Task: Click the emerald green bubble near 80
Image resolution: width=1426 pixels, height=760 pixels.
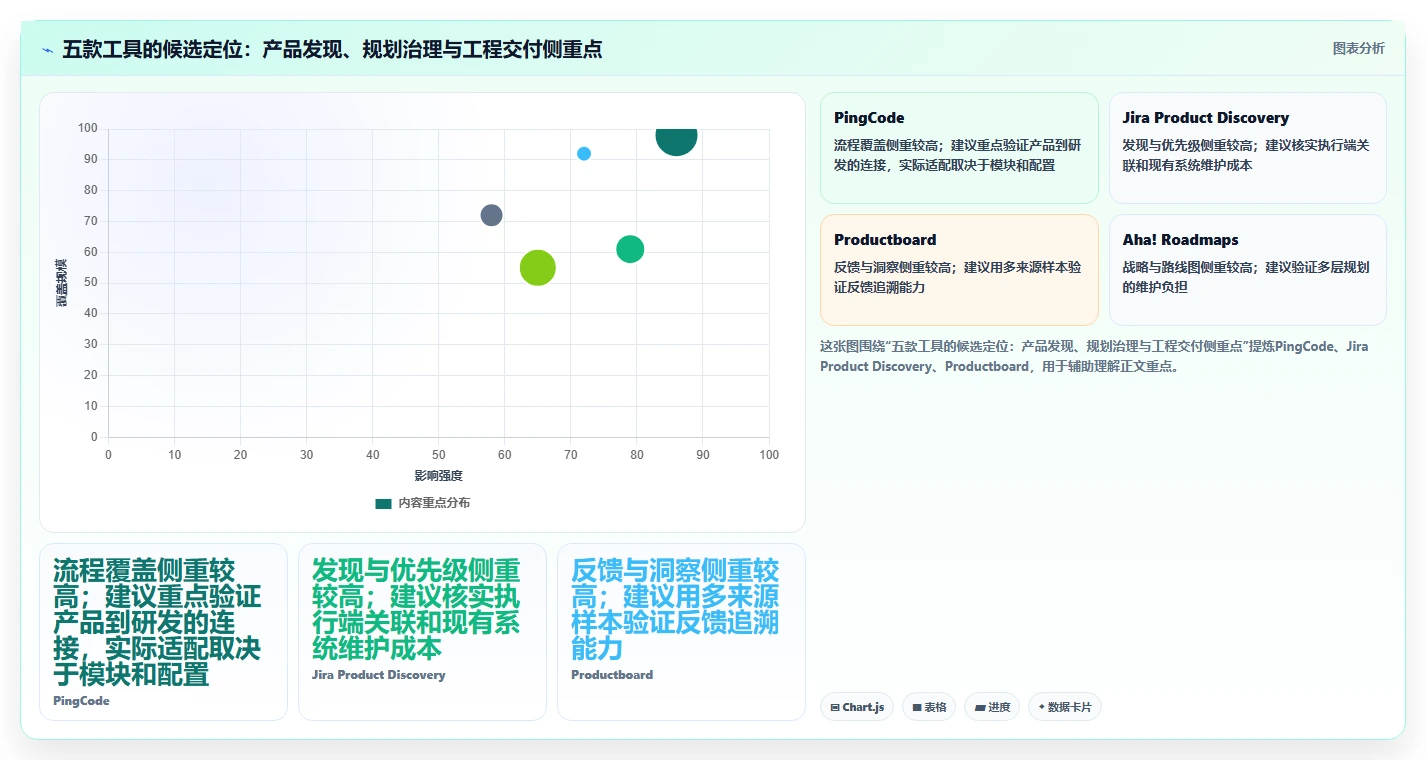Action: (630, 249)
